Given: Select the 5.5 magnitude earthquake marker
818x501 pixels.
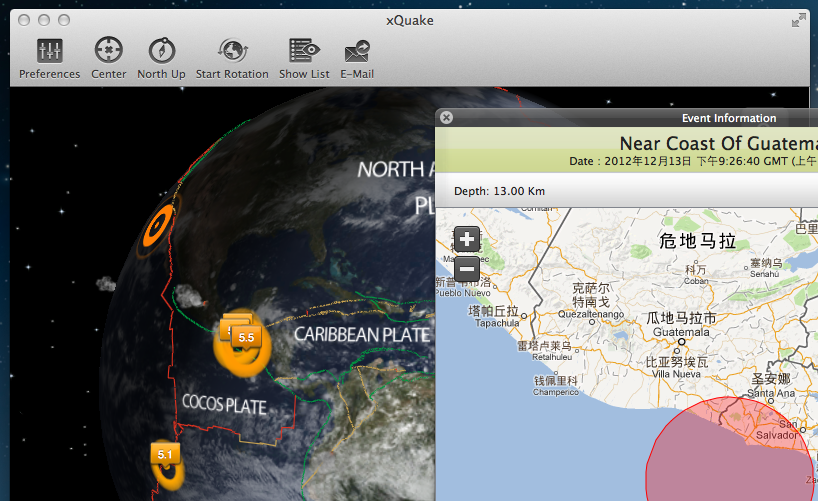Looking at the screenshot, I should click(x=246, y=338).
